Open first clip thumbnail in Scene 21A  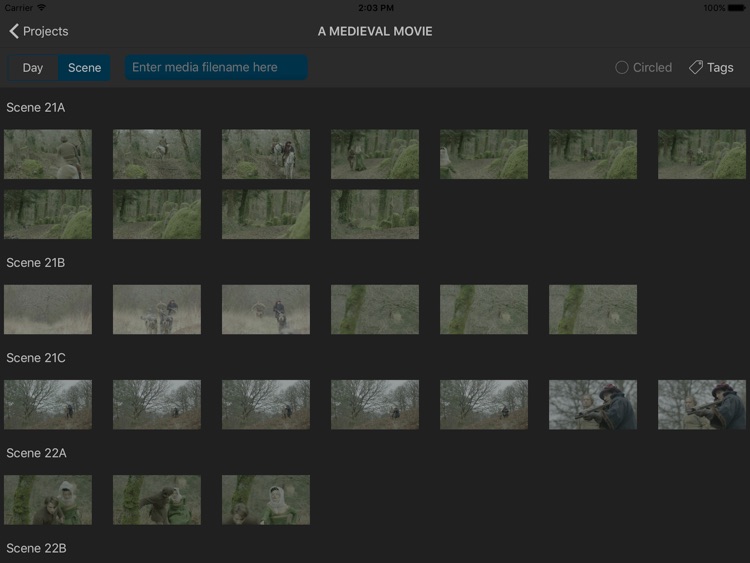(x=48, y=154)
